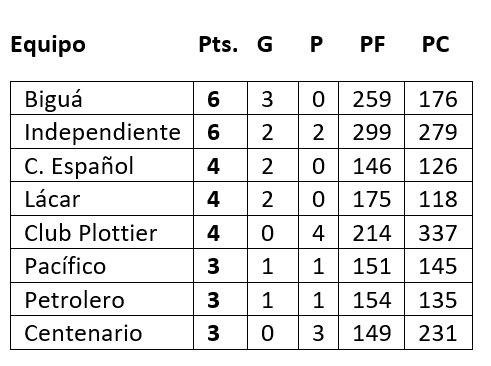Screen dimensions: 491x366
Task: Click Club Plottier's PC value 337
Action: (438, 233)
